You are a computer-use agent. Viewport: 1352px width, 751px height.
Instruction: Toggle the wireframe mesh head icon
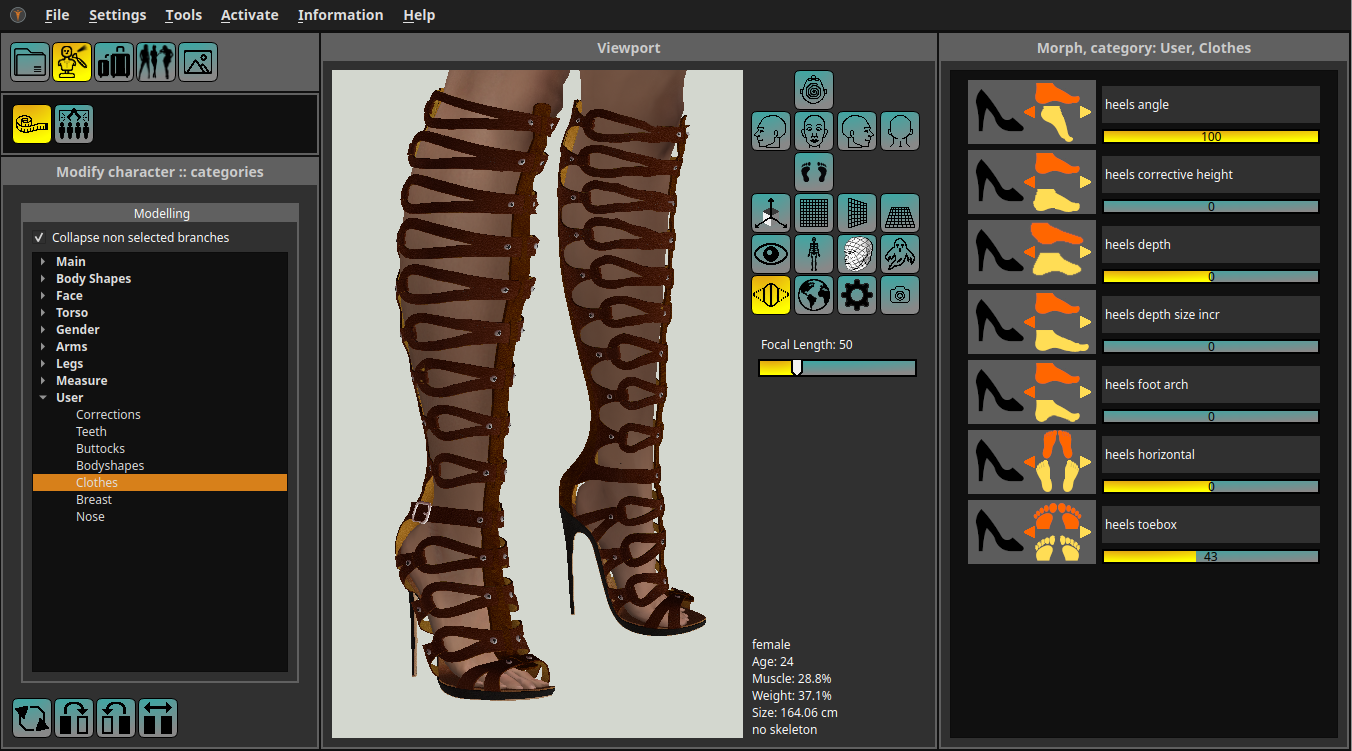tap(857, 254)
